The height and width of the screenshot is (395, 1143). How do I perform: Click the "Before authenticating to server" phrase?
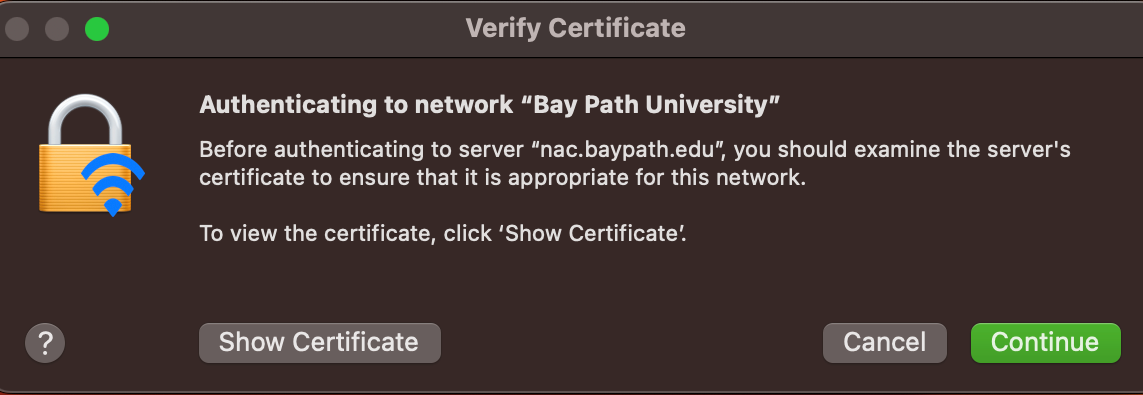pos(362,150)
